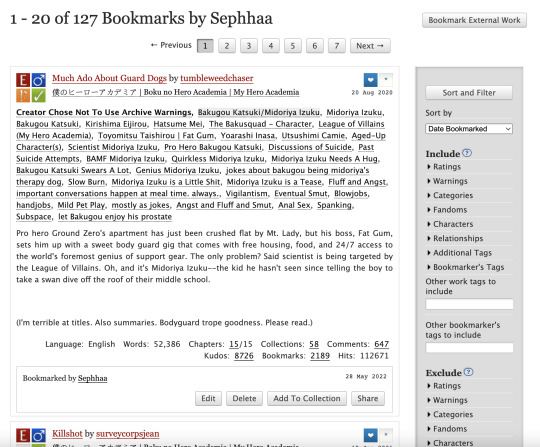Open the Bookmarks 2189 link

click(320, 356)
